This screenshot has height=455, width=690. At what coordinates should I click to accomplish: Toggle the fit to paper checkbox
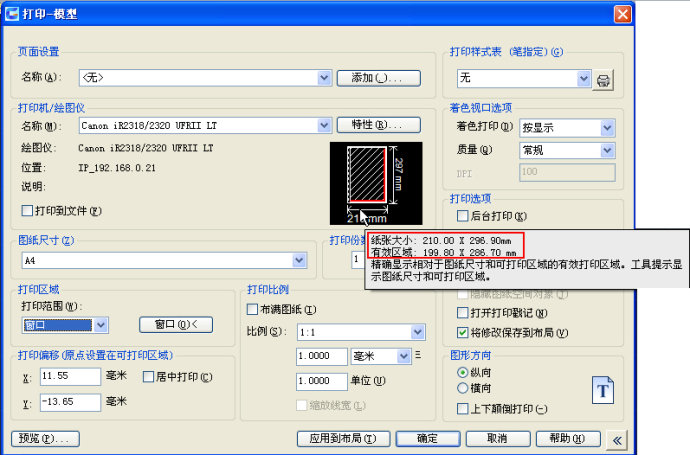click(x=253, y=310)
